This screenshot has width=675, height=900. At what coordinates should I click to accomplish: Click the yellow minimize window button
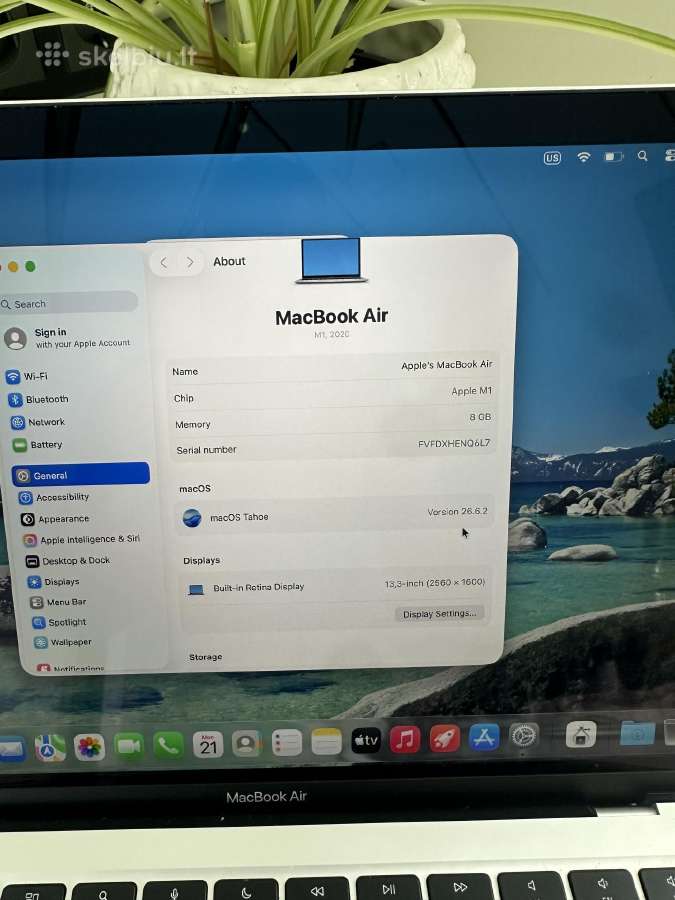coord(13,266)
